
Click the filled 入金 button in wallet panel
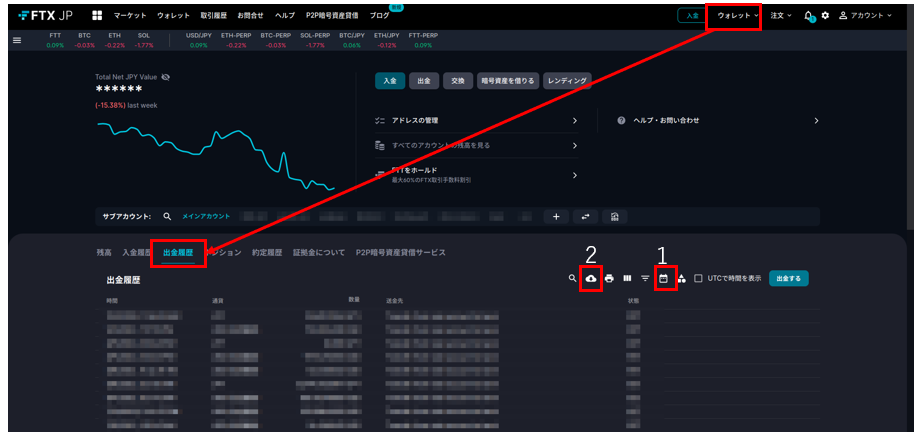click(390, 81)
